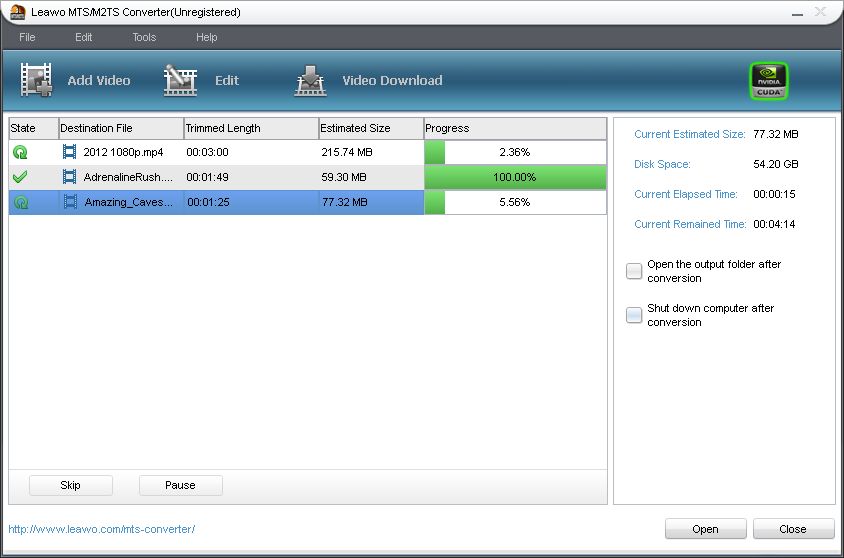Image resolution: width=844 pixels, height=558 pixels.
Task: Click trimmed length 00:01:25
Action: pos(208,202)
